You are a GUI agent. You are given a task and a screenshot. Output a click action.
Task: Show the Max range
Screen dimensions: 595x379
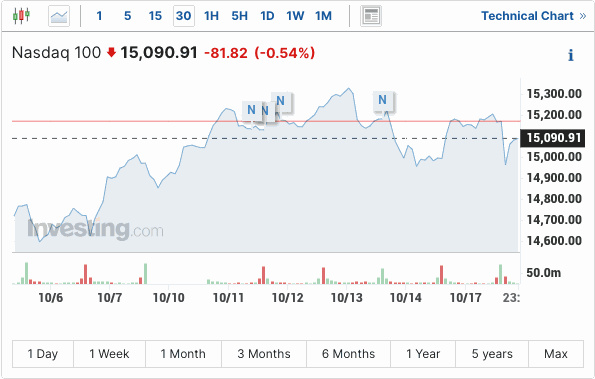click(556, 354)
